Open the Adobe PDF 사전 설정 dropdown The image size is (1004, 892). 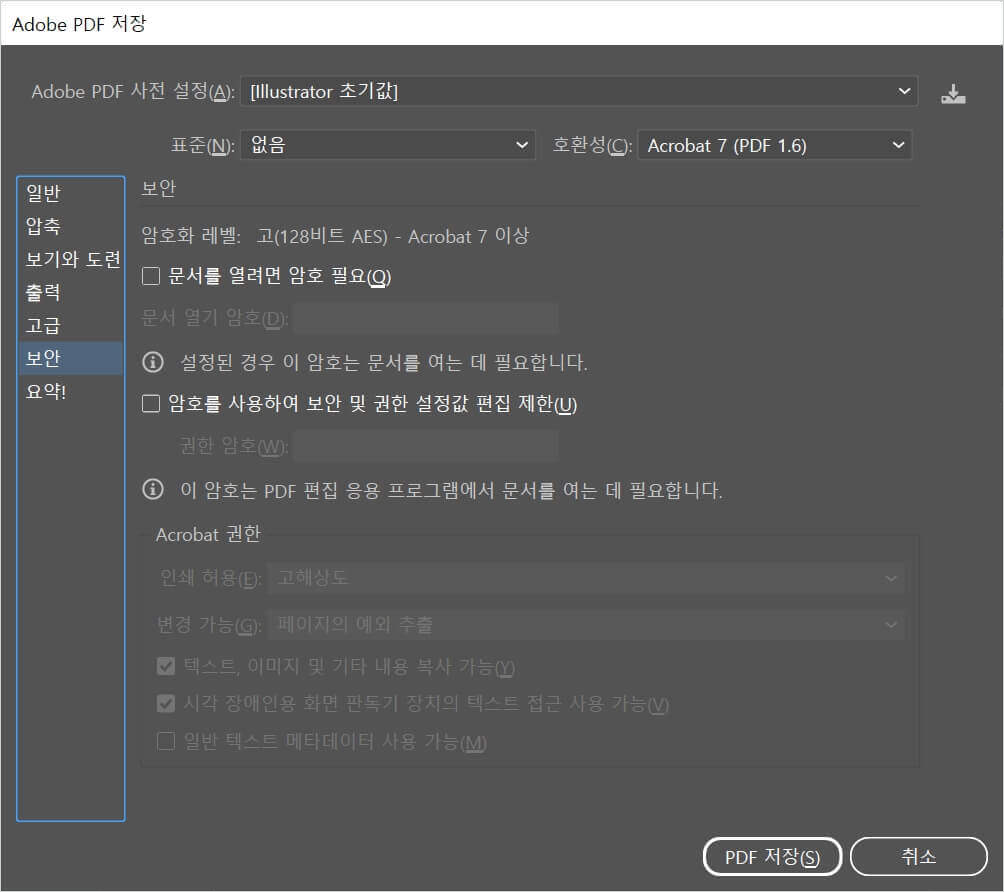[579, 92]
